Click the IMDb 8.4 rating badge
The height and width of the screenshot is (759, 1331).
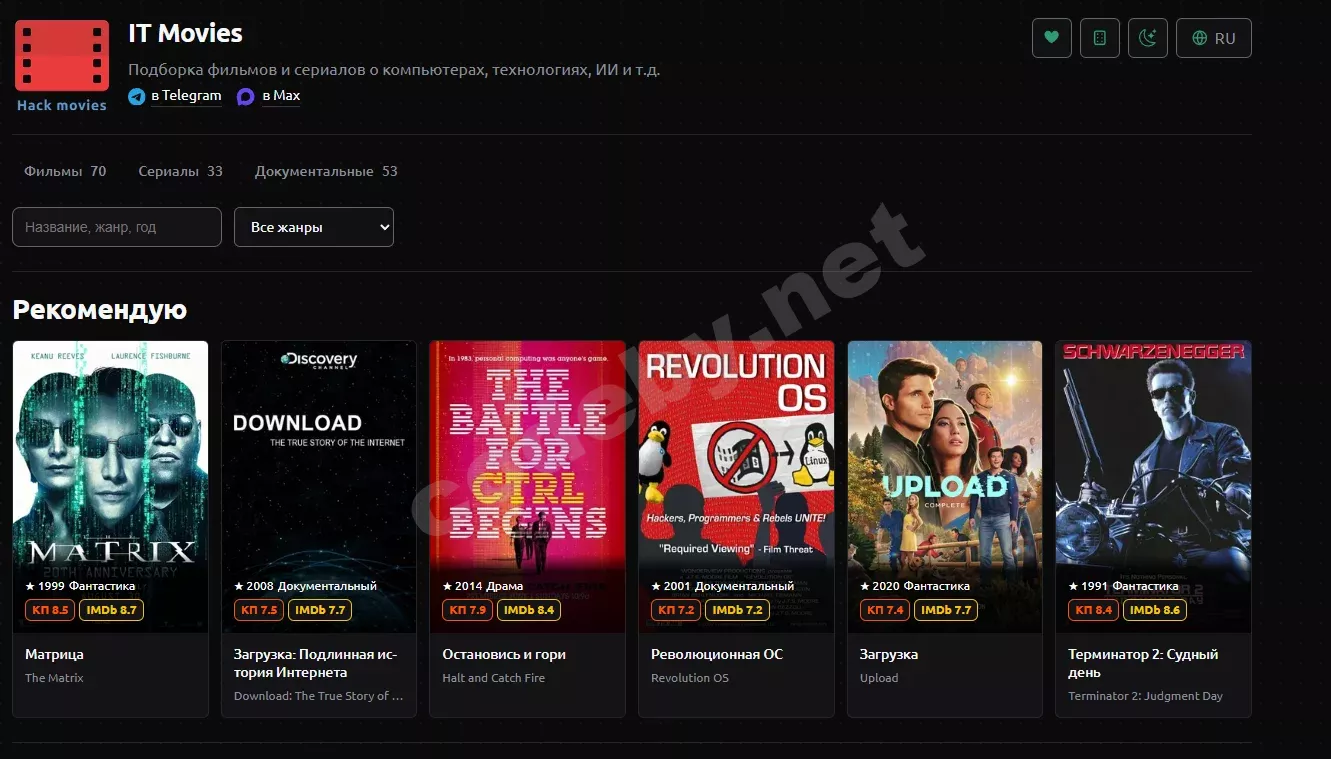pyautogui.click(x=529, y=610)
